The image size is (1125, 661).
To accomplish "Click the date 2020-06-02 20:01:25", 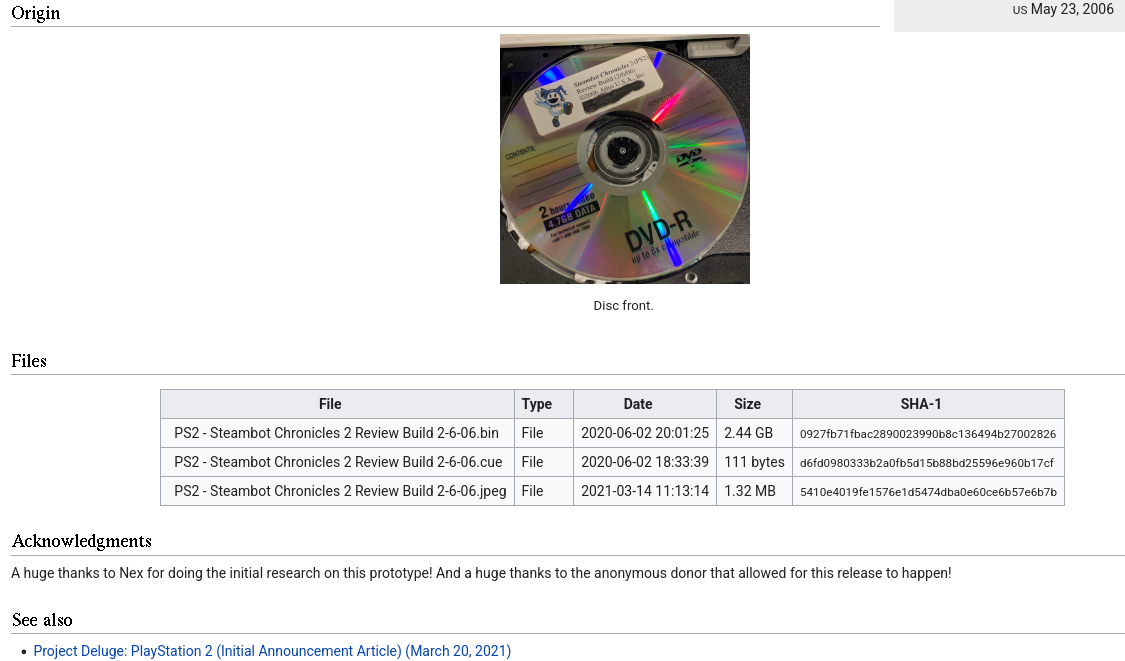I will tap(645, 433).
